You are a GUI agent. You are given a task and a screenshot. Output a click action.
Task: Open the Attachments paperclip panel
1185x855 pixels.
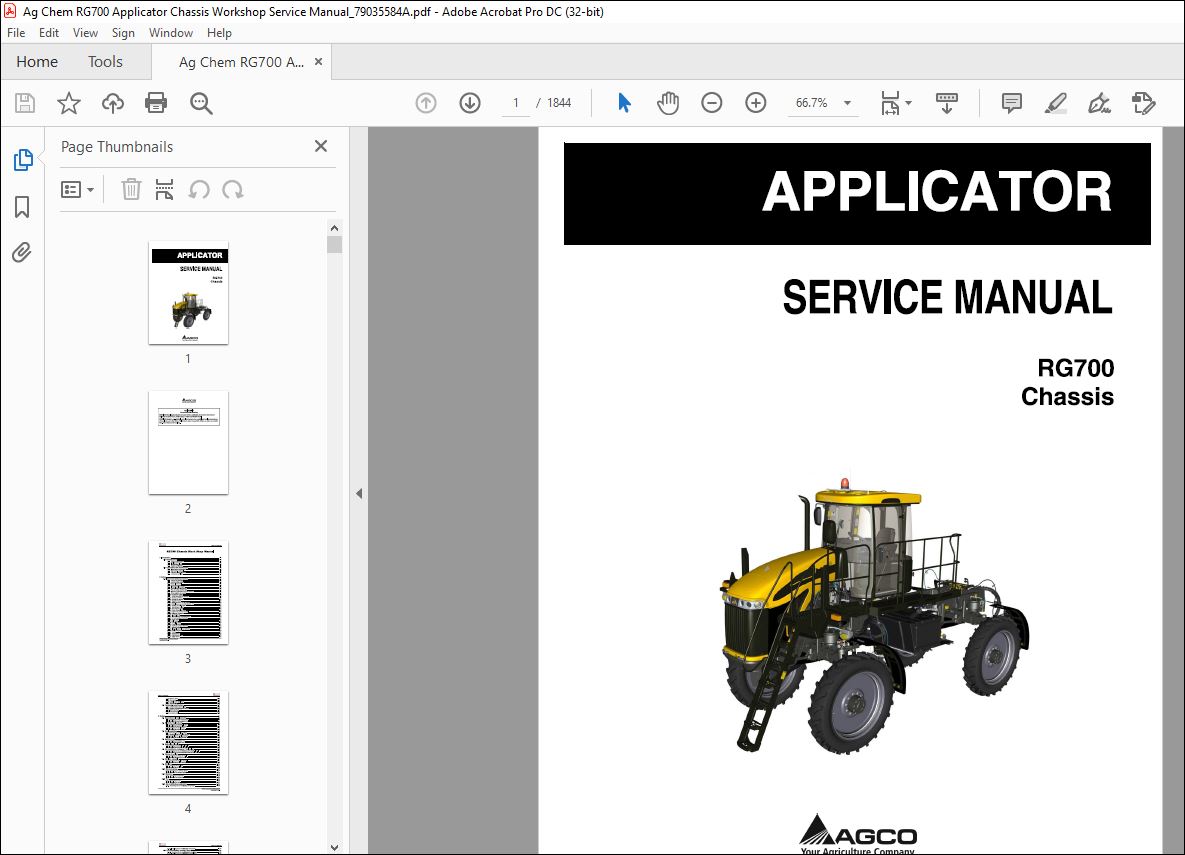click(x=22, y=252)
